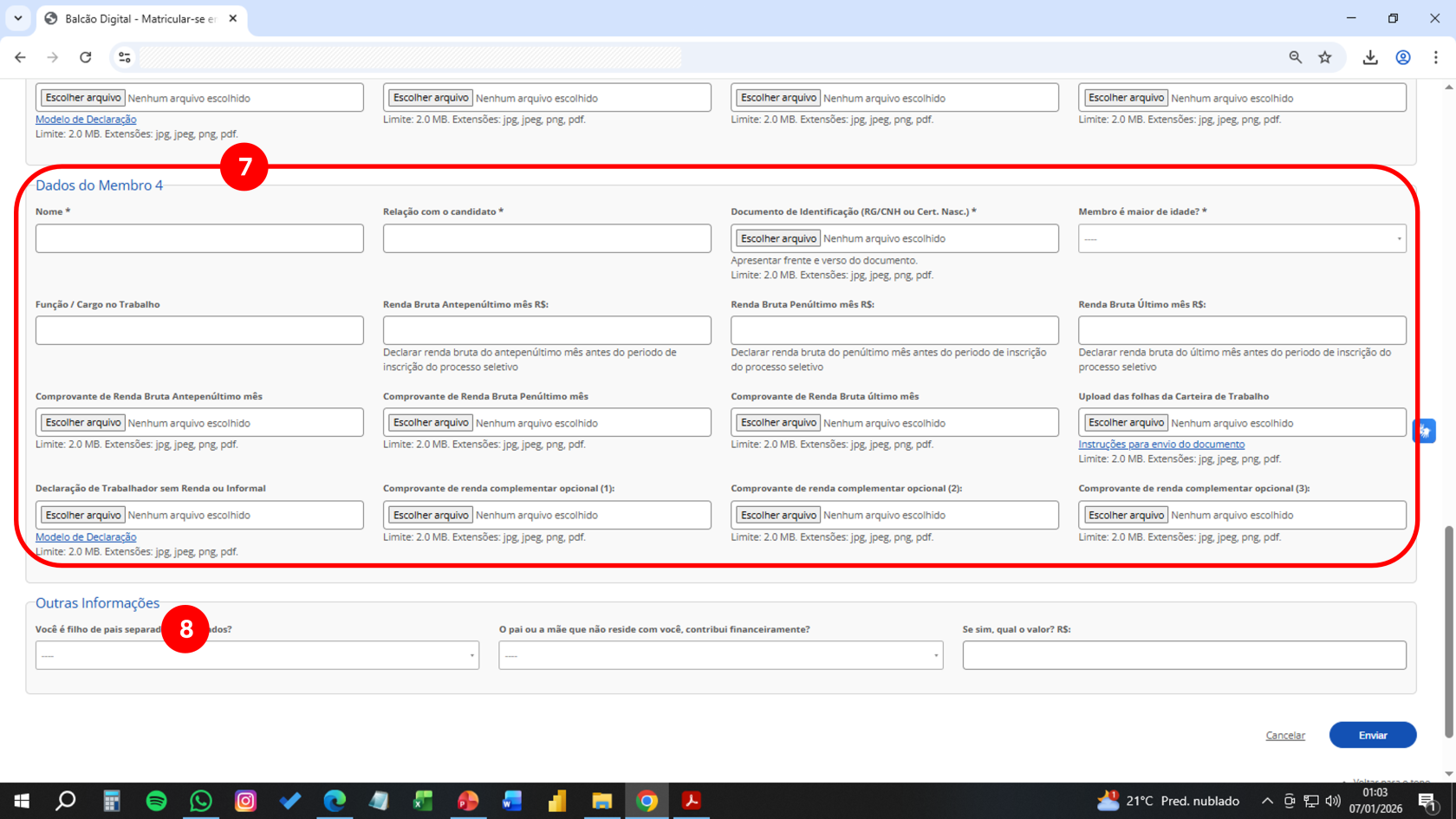Open the Chrome profile icon
The image size is (1456, 819).
pos(1402,57)
